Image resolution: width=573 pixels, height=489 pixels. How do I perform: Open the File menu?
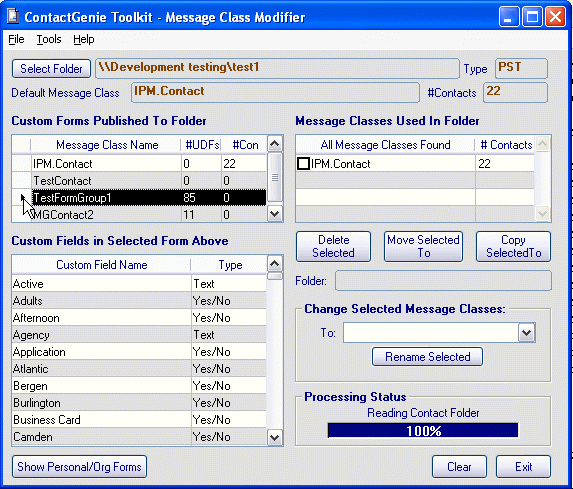(16, 39)
